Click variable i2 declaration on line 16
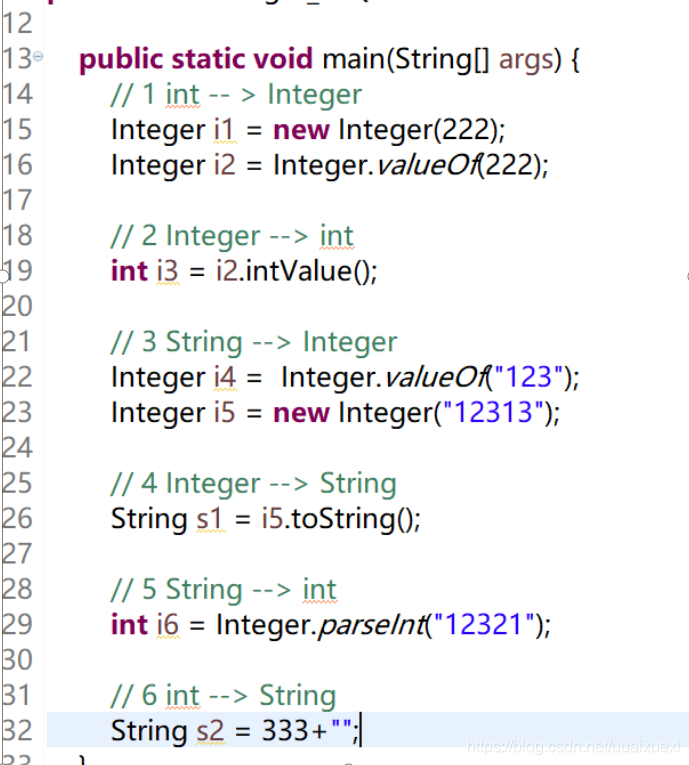The width and height of the screenshot is (689, 765). coord(224,165)
